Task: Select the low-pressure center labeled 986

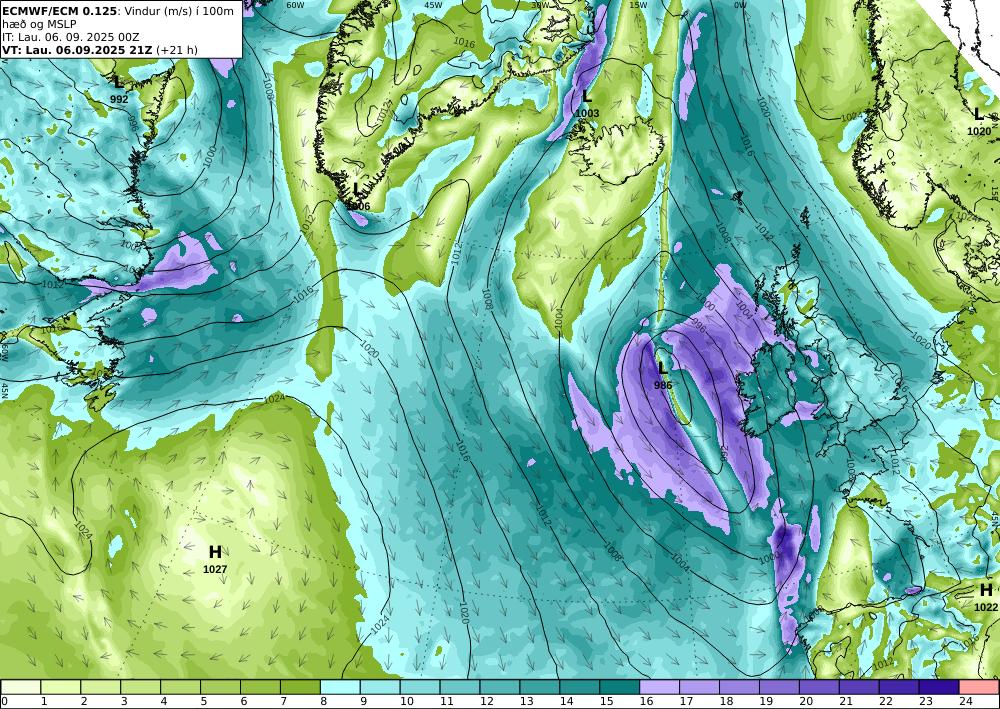Action: coord(663,374)
